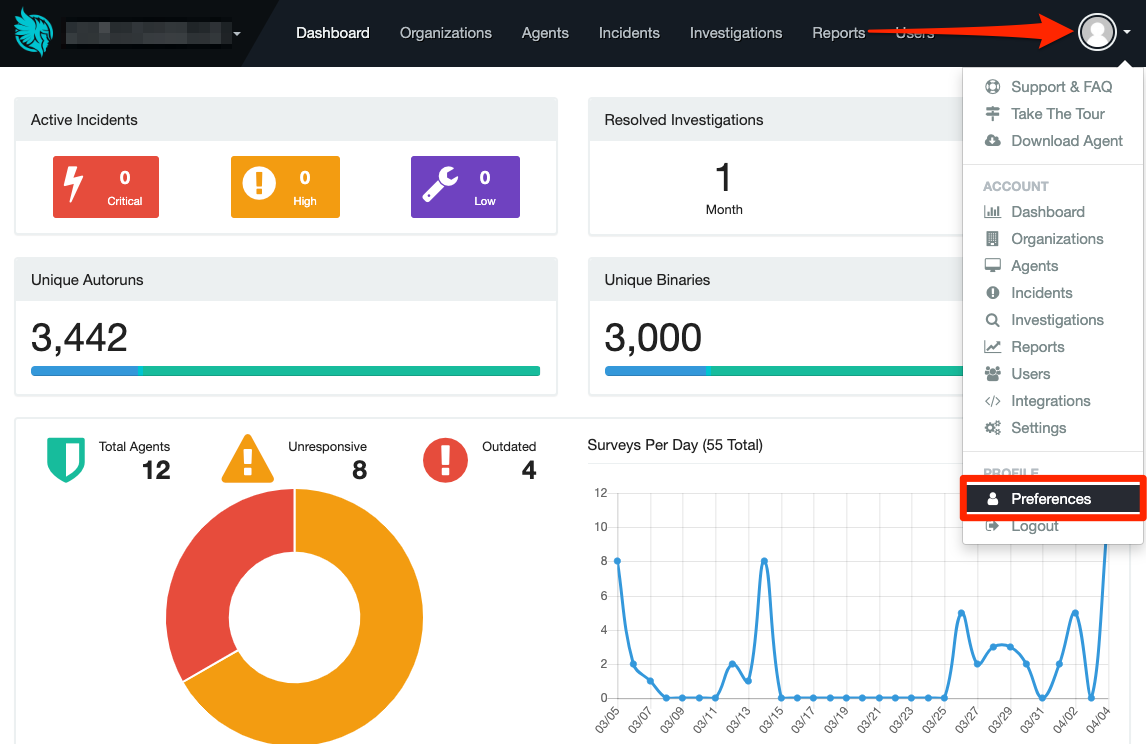Open Support & FAQ lifebuoy icon
The width and height of the screenshot is (1147, 744).
(993, 87)
